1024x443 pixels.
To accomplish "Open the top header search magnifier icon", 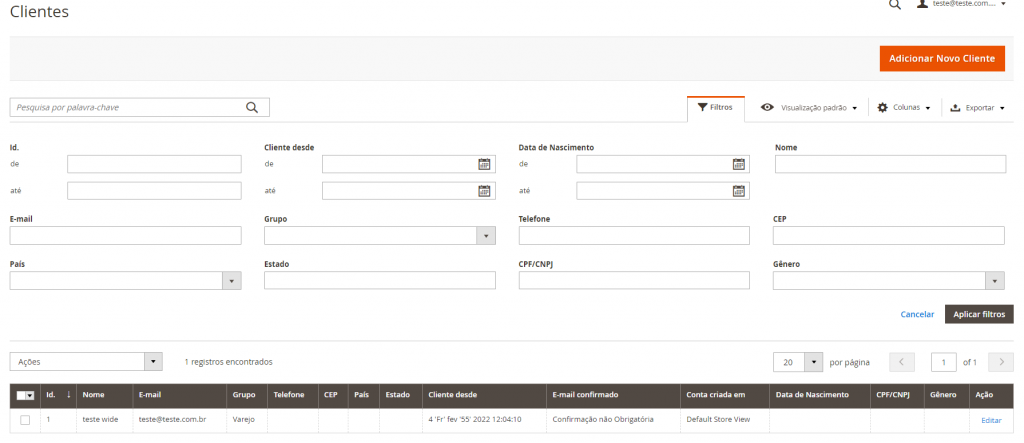I will [x=895, y=4].
